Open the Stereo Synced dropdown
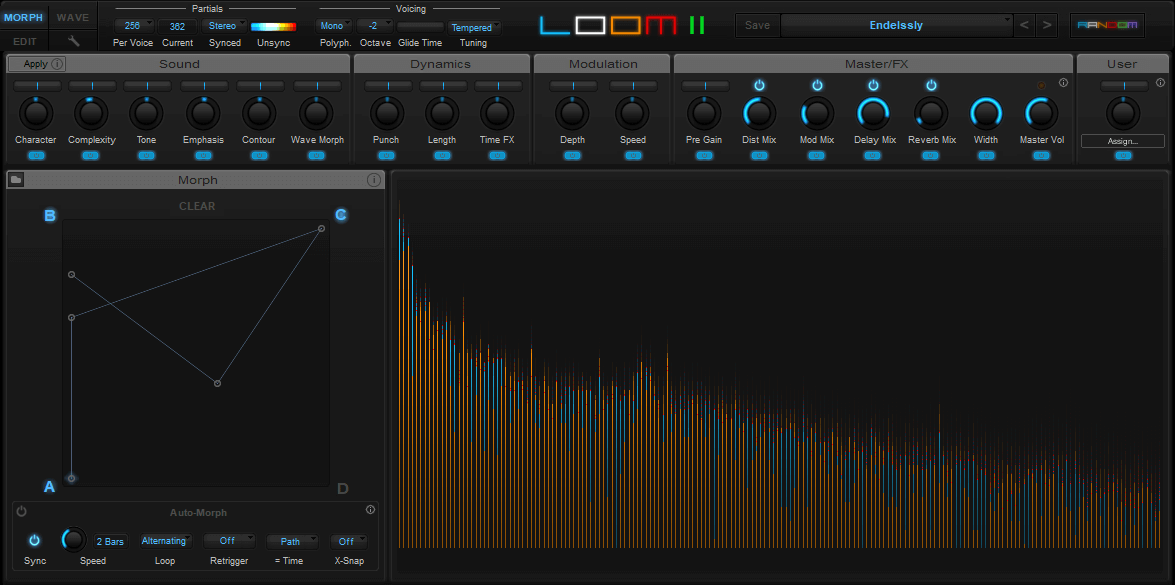 (x=224, y=26)
